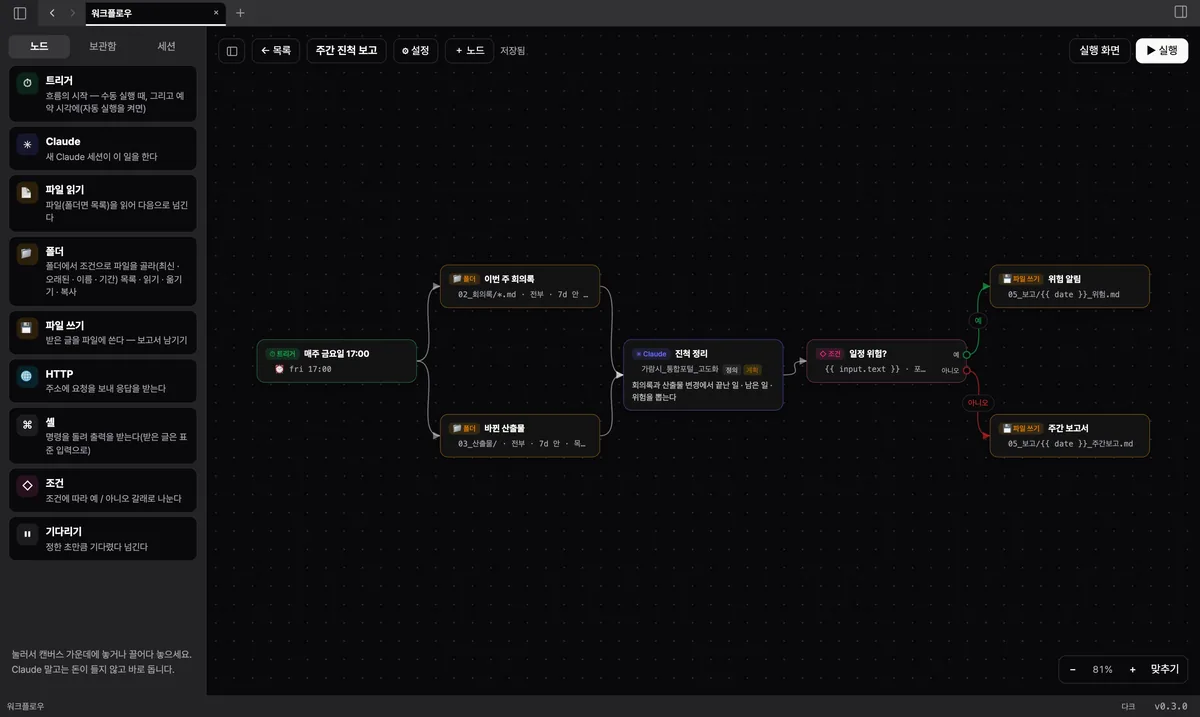Select the 매주 금요일 17:00 trigger node
Image resolution: width=1200 pixels, height=717 pixels.
(x=336, y=361)
